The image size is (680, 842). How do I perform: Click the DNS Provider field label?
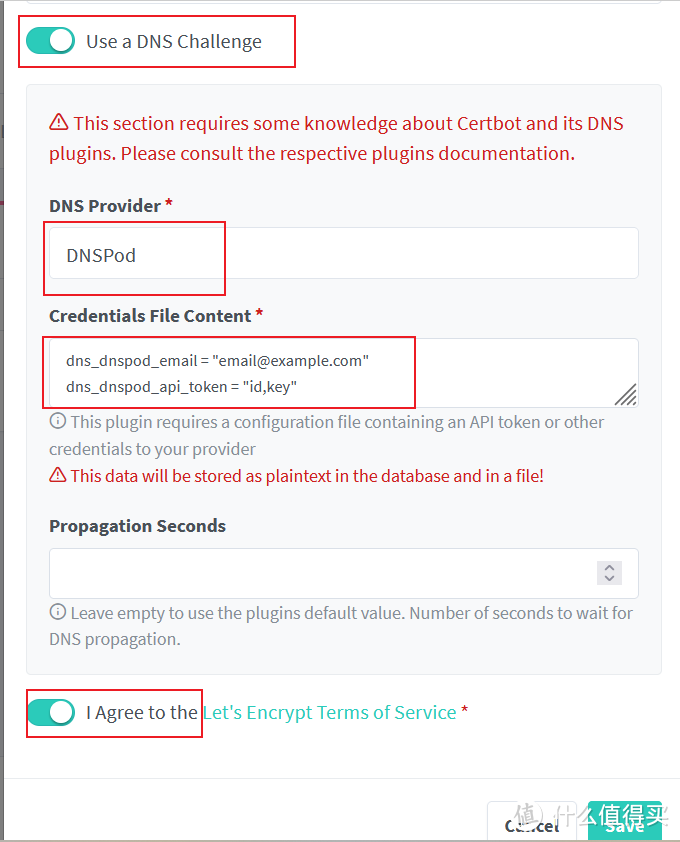click(105, 205)
